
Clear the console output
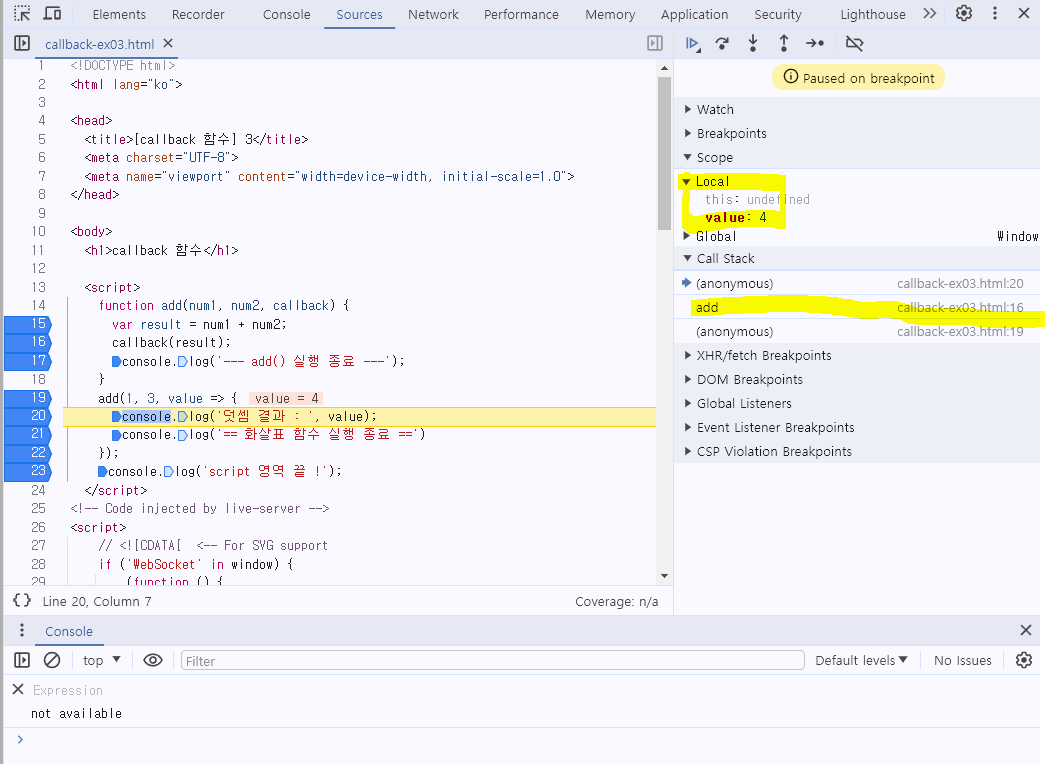coord(52,660)
